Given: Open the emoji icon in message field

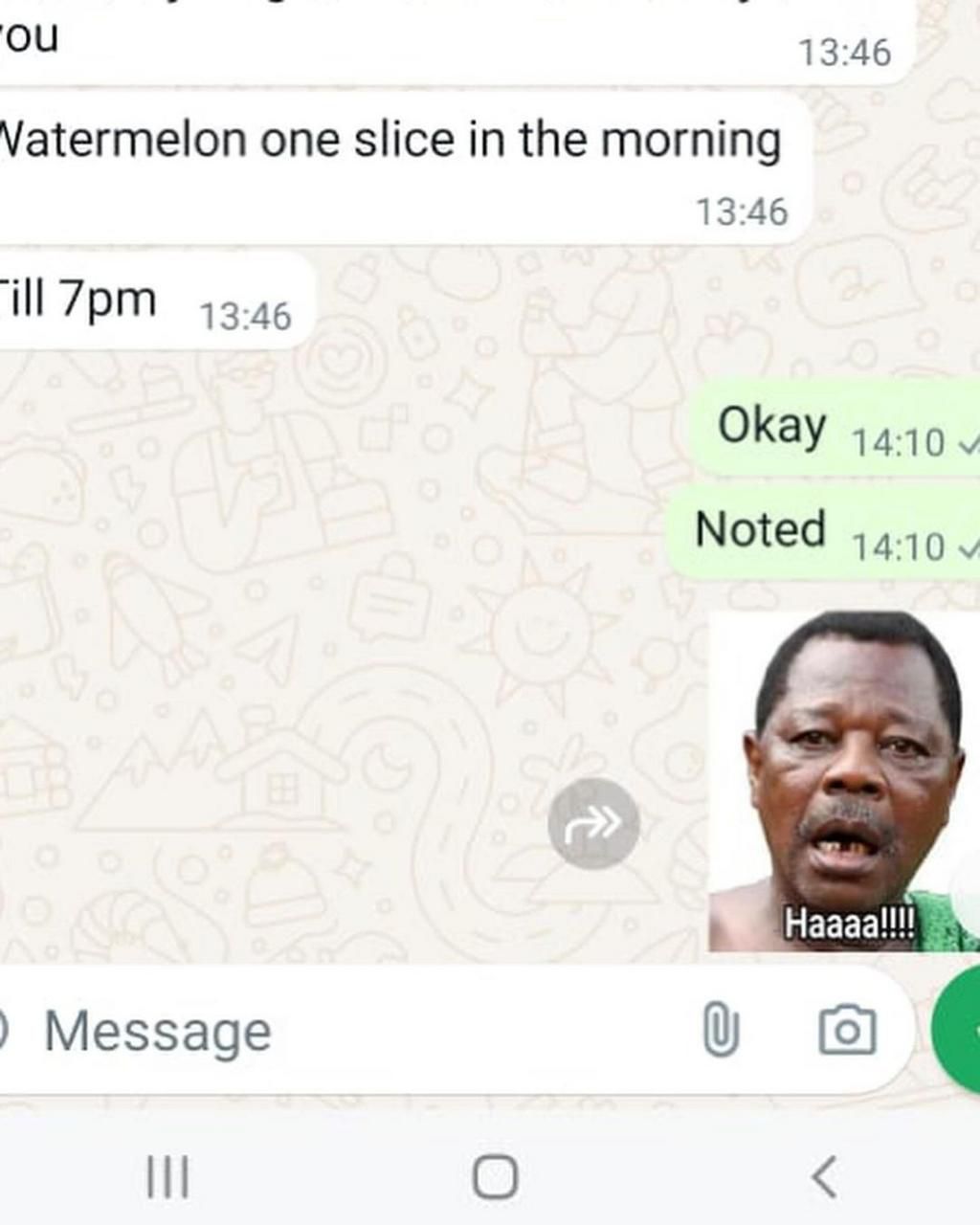Looking at the screenshot, I should coord(4,1030).
